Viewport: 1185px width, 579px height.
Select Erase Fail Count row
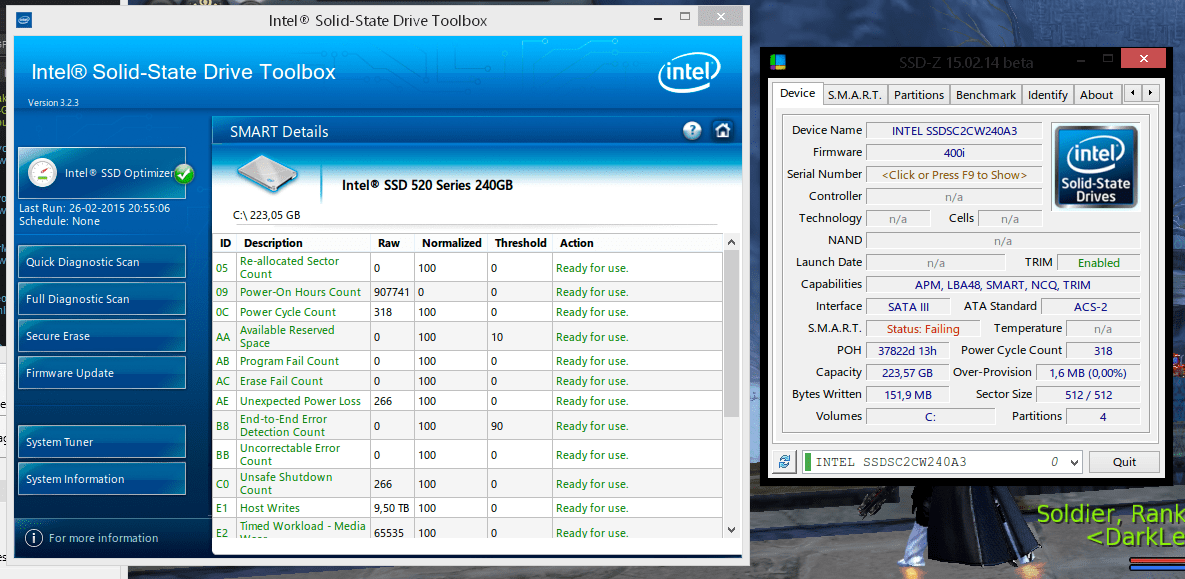tap(469, 381)
